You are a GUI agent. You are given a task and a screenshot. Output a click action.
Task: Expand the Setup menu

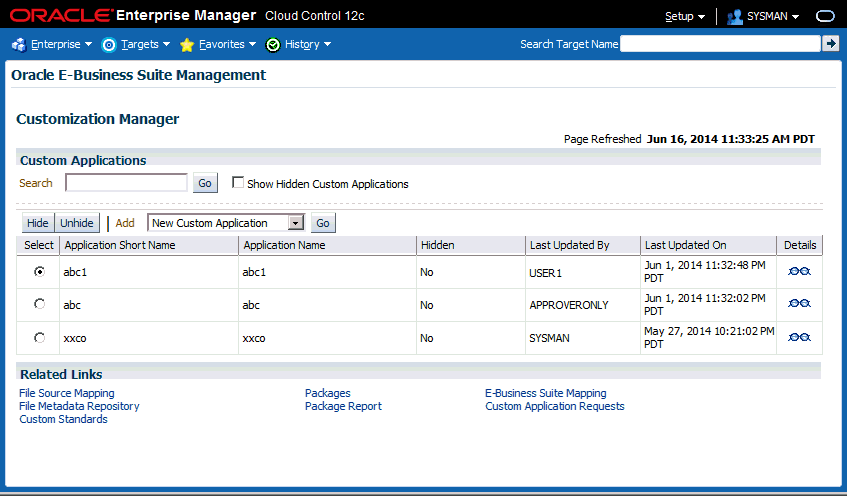pyautogui.click(x=684, y=16)
